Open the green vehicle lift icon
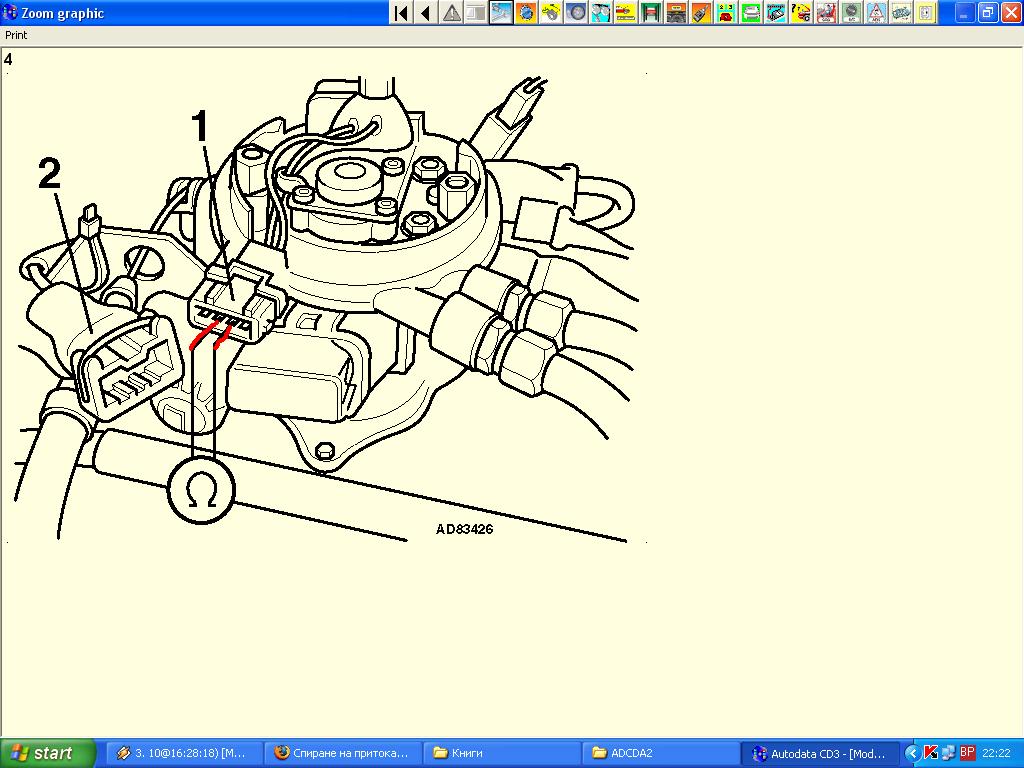The width and height of the screenshot is (1024, 768). 651,13
